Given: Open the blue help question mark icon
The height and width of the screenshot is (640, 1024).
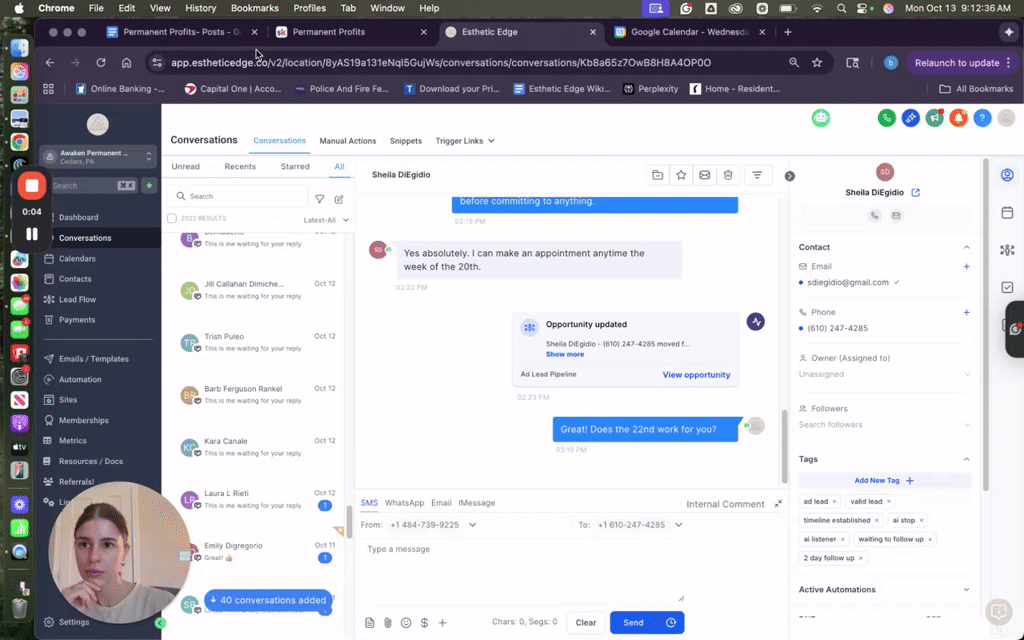Looking at the screenshot, I should click(x=982, y=118).
